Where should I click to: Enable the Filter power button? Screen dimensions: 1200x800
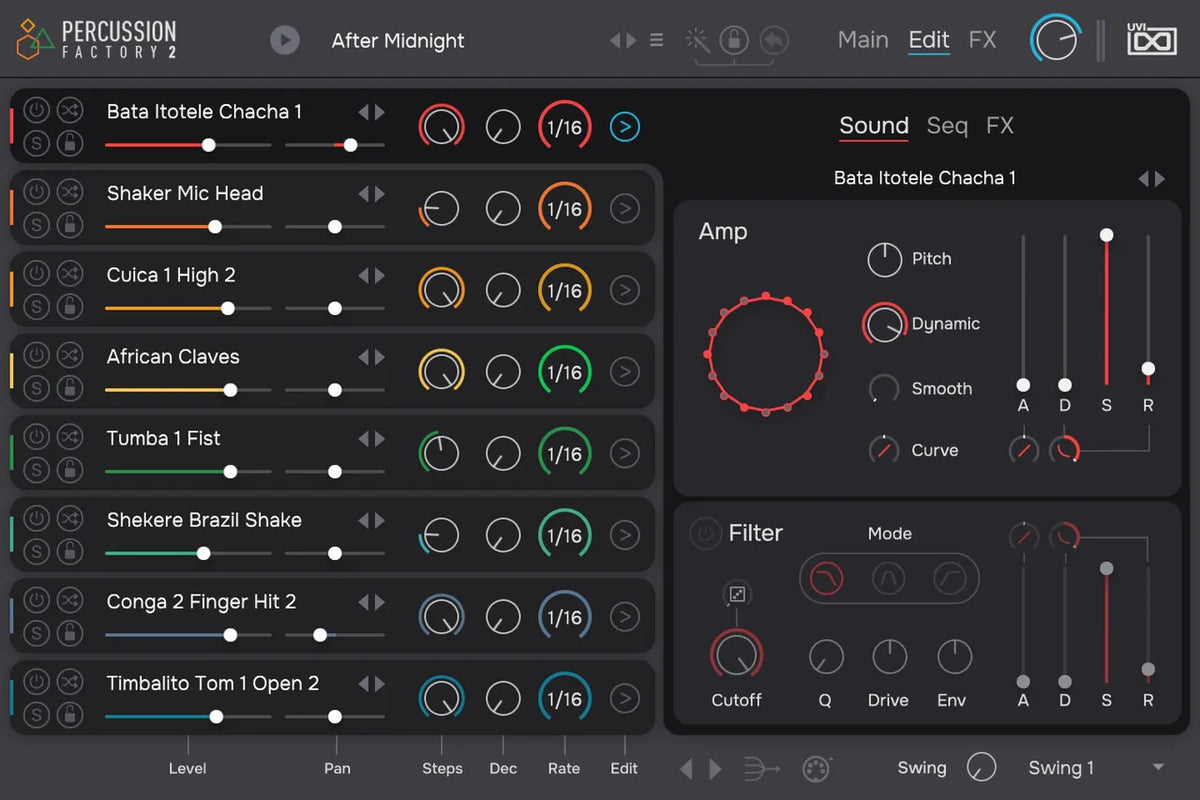pyautogui.click(x=705, y=534)
